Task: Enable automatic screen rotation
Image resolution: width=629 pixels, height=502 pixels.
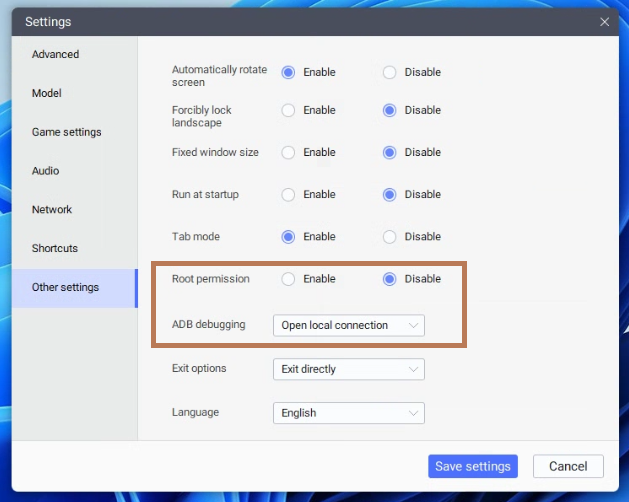Action: [x=289, y=72]
